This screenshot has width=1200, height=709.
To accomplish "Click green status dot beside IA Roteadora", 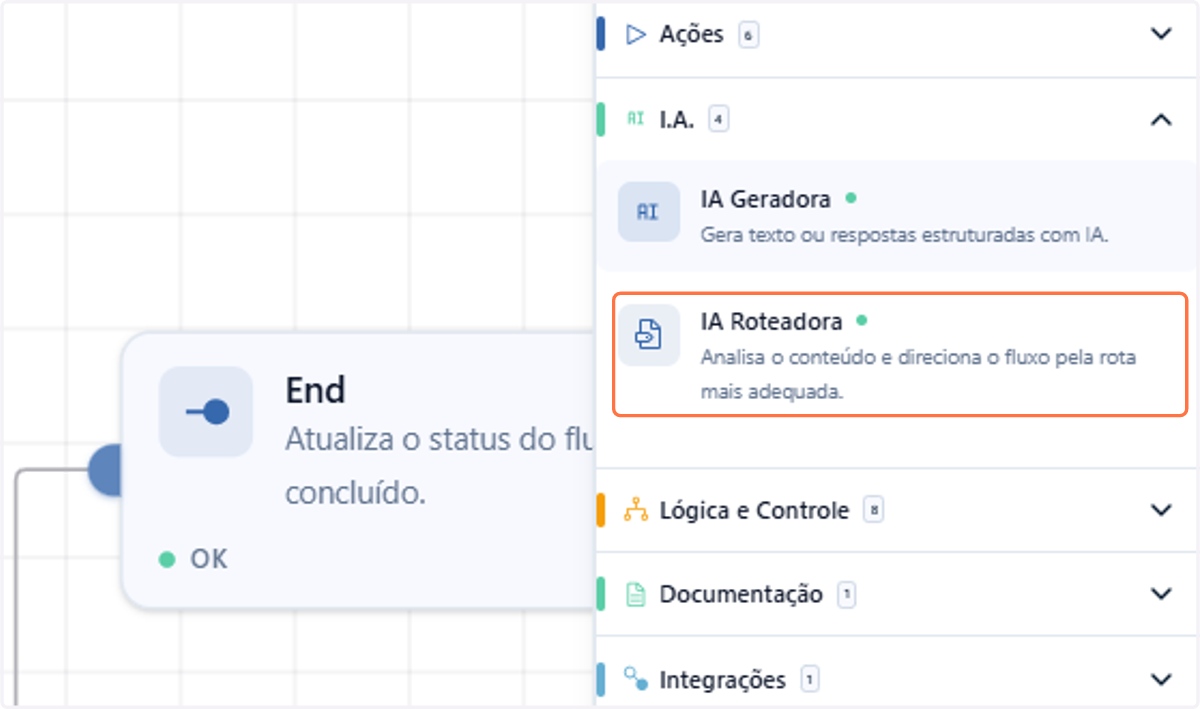I will [862, 321].
